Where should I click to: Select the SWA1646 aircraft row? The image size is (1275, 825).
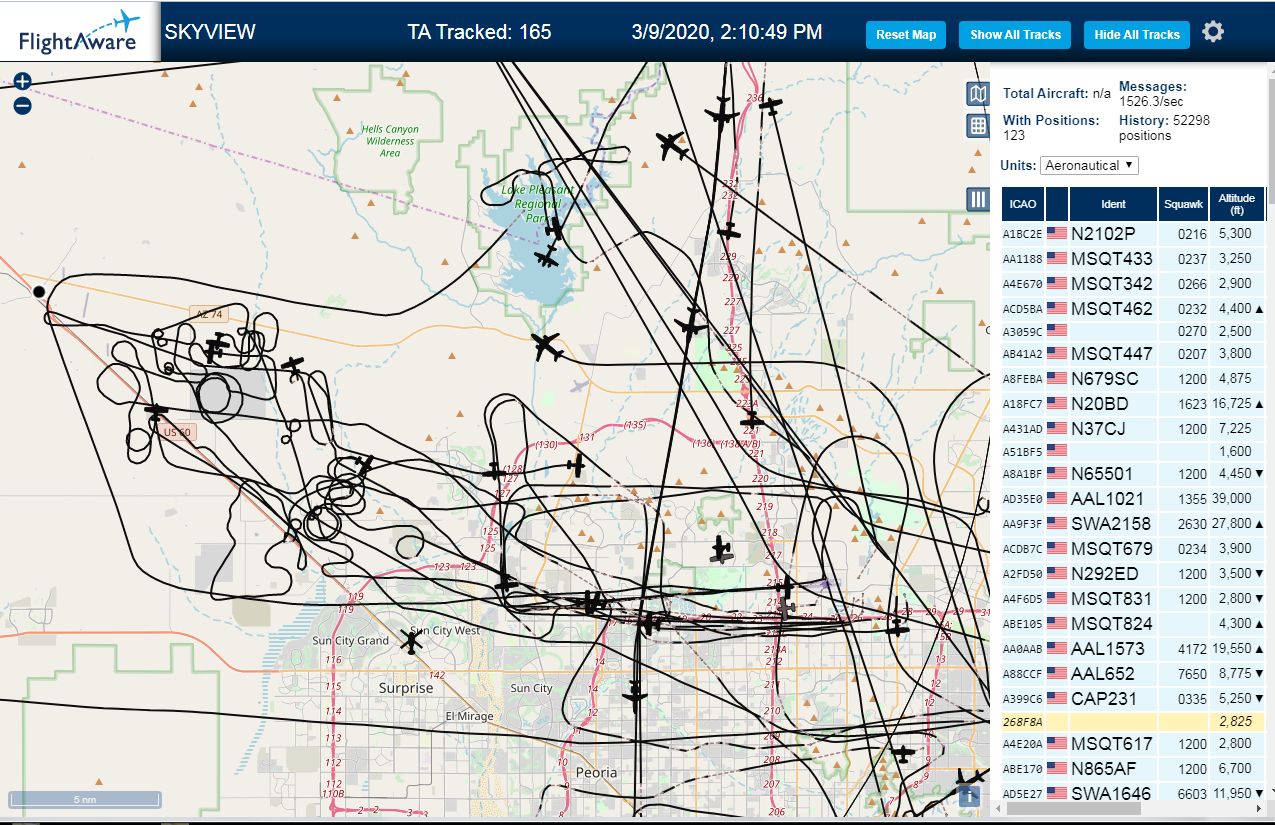1133,794
